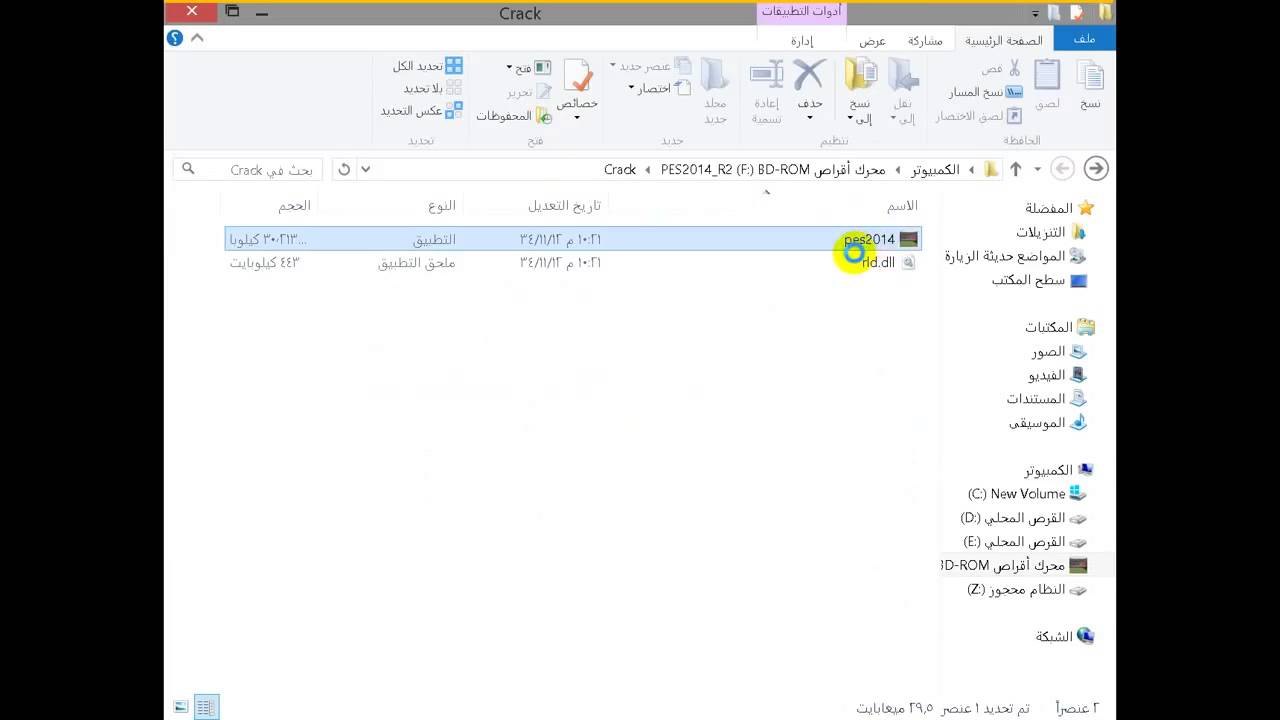1280x720 pixels.
Task: Open the Move to (نقل إلى) dropdown
Action: coord(901,110)
